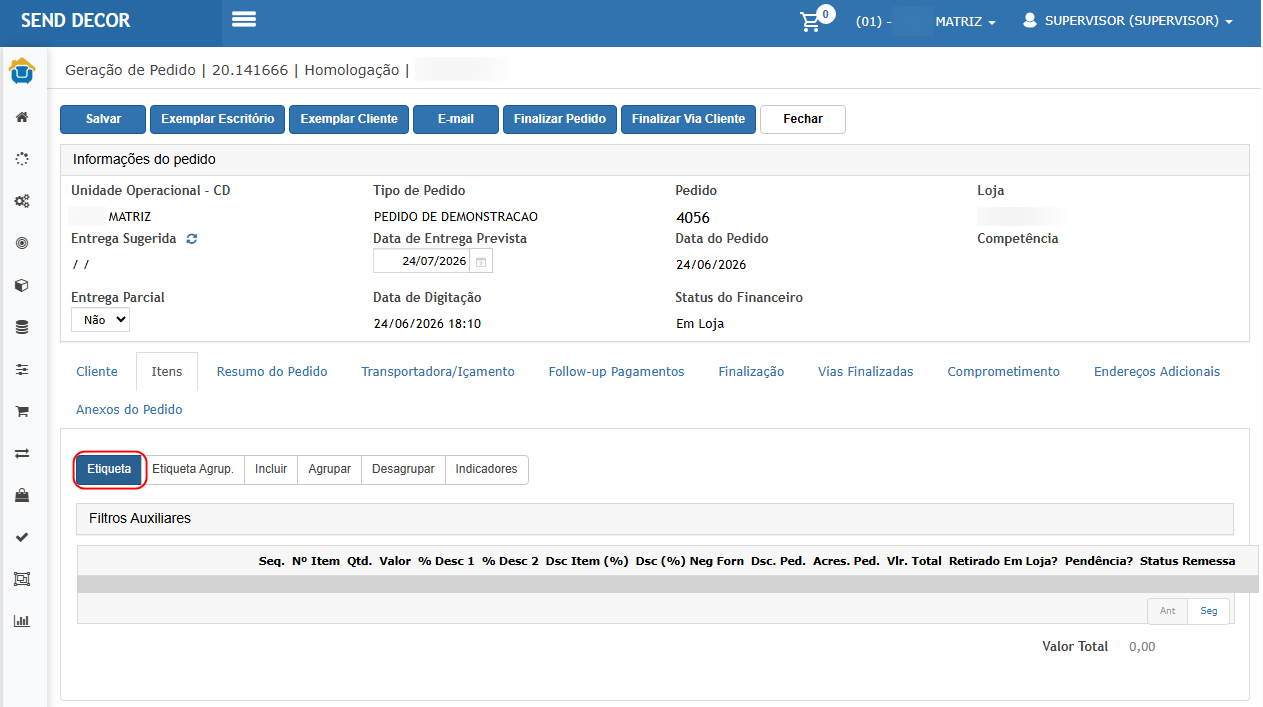Screen dimensions: 1263x707
Task: Click Incluir to add an item
Action: [271, 469]
